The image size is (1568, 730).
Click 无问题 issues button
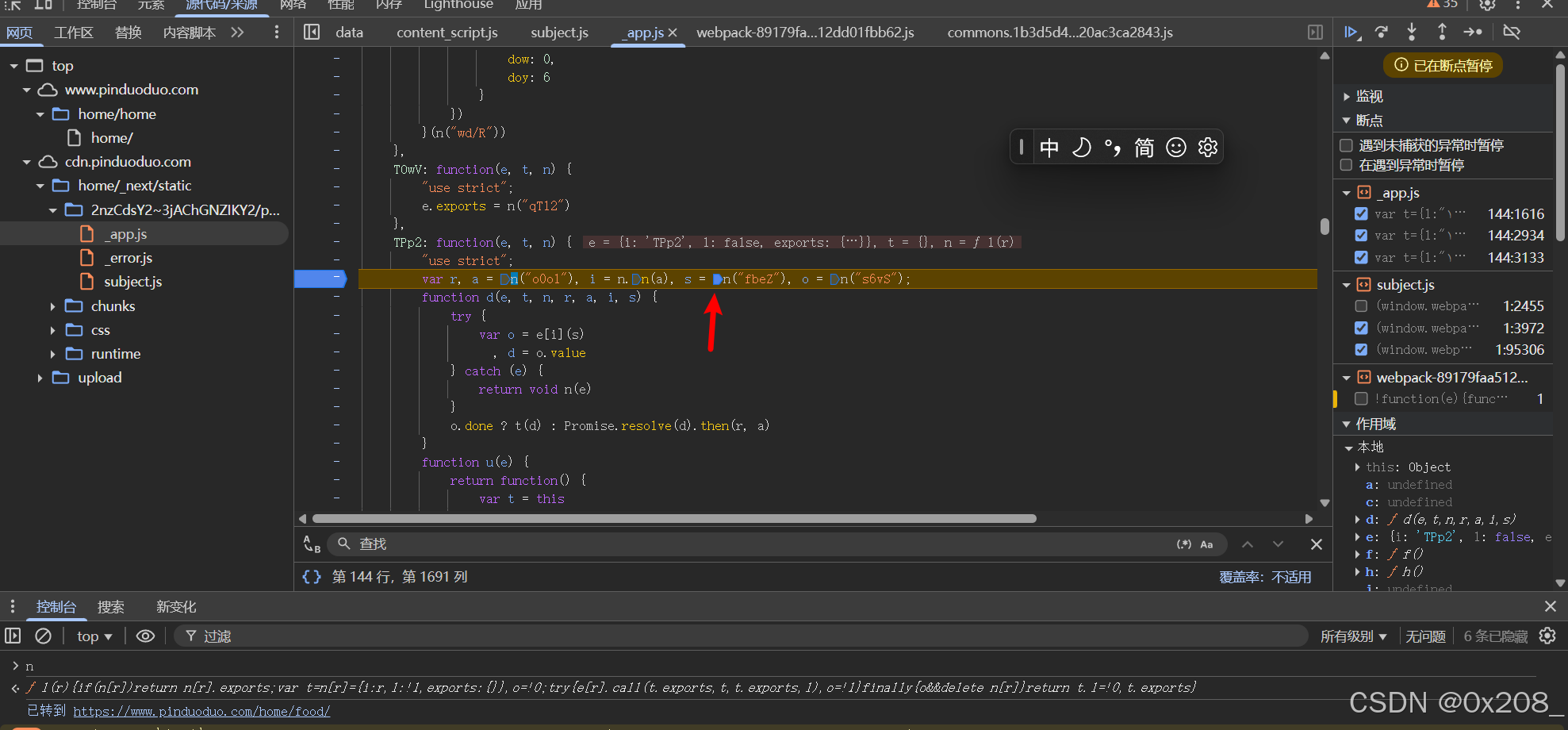(1425, 636)
